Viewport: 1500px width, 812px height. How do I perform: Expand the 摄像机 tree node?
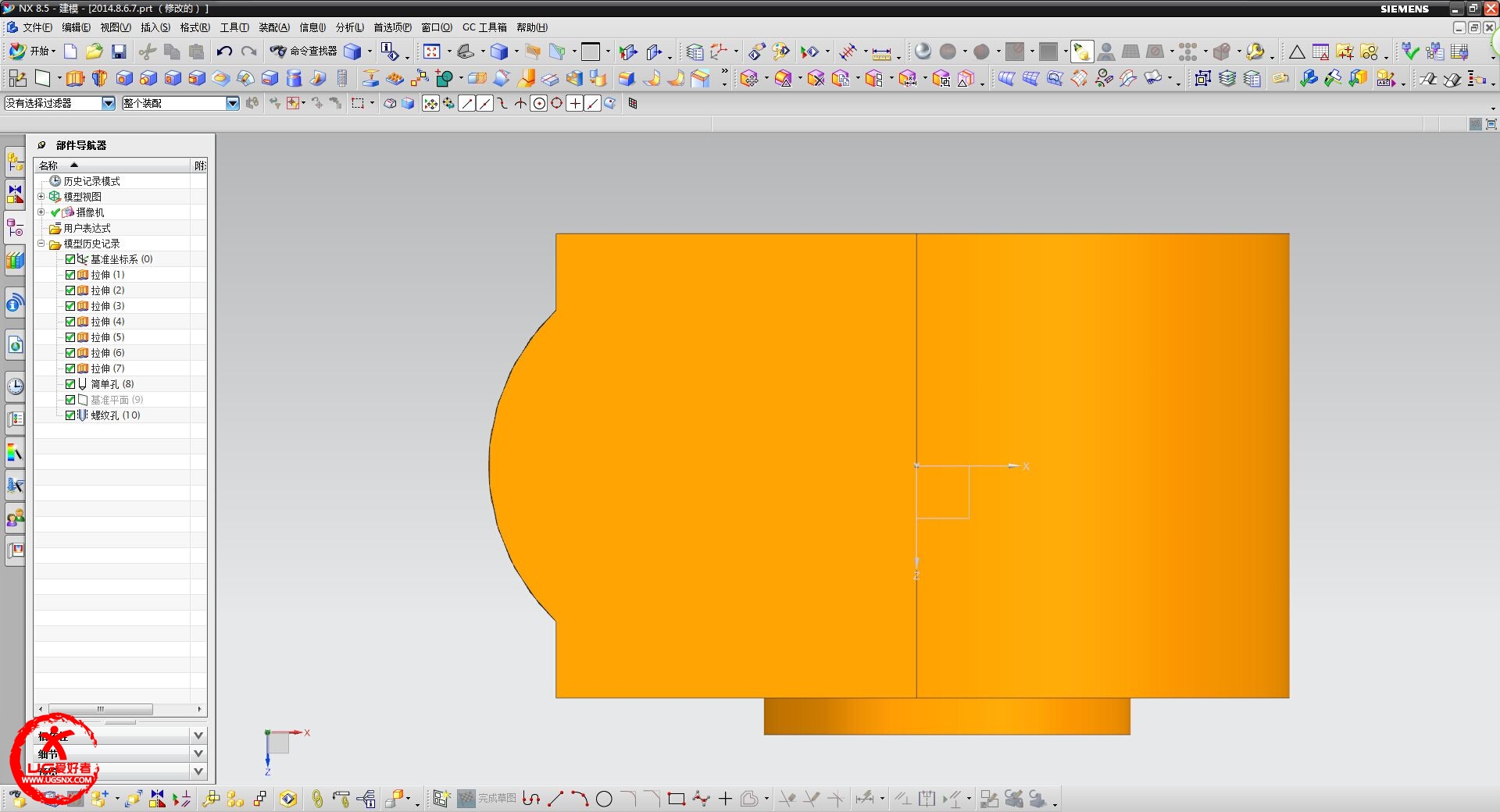point(41,212)
